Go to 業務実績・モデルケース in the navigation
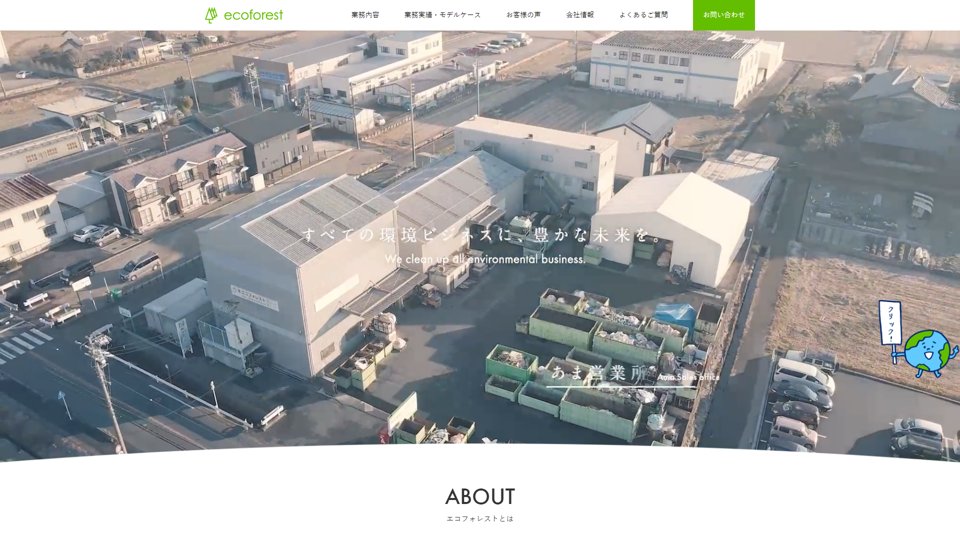The height and width of the screenshot is (540, 960). tap(442, 15)
